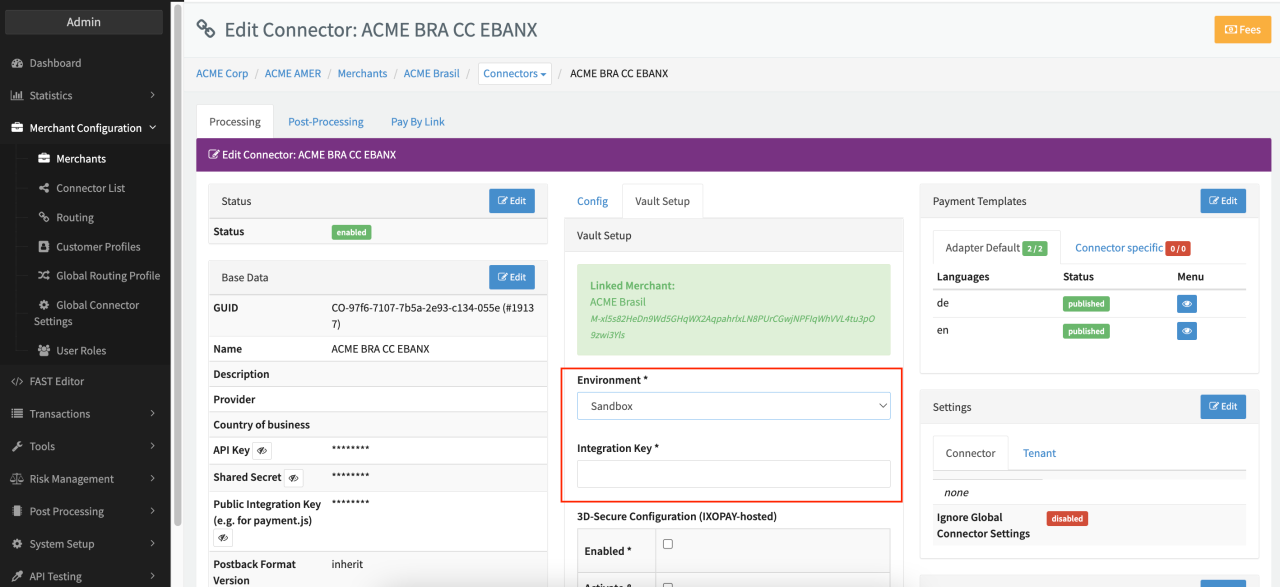Click the Risk Management scales icon
Image resolution: width=1280 pixels, height=587 pixels.
17,479
